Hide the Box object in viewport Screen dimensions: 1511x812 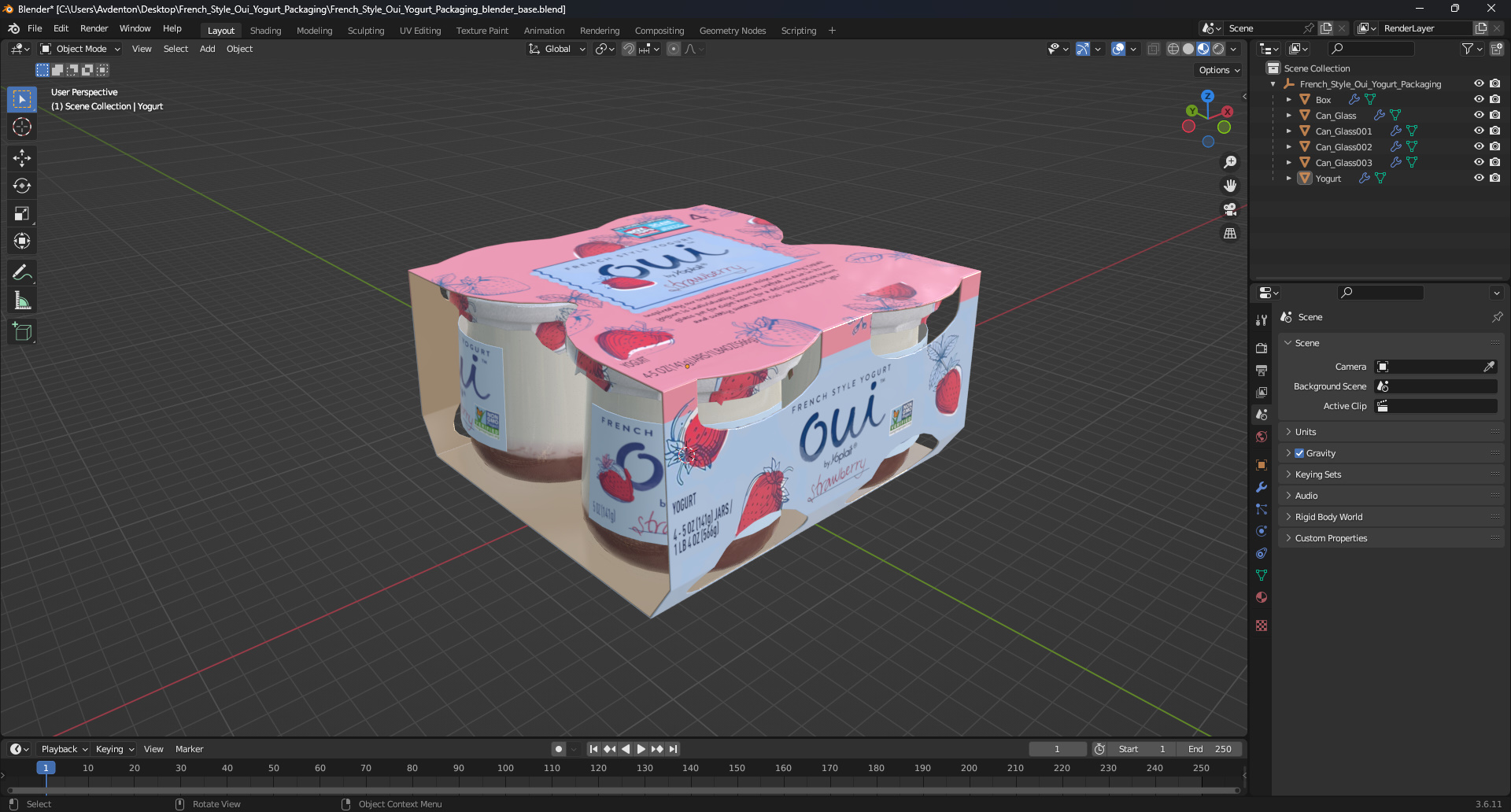point(1479,99)
